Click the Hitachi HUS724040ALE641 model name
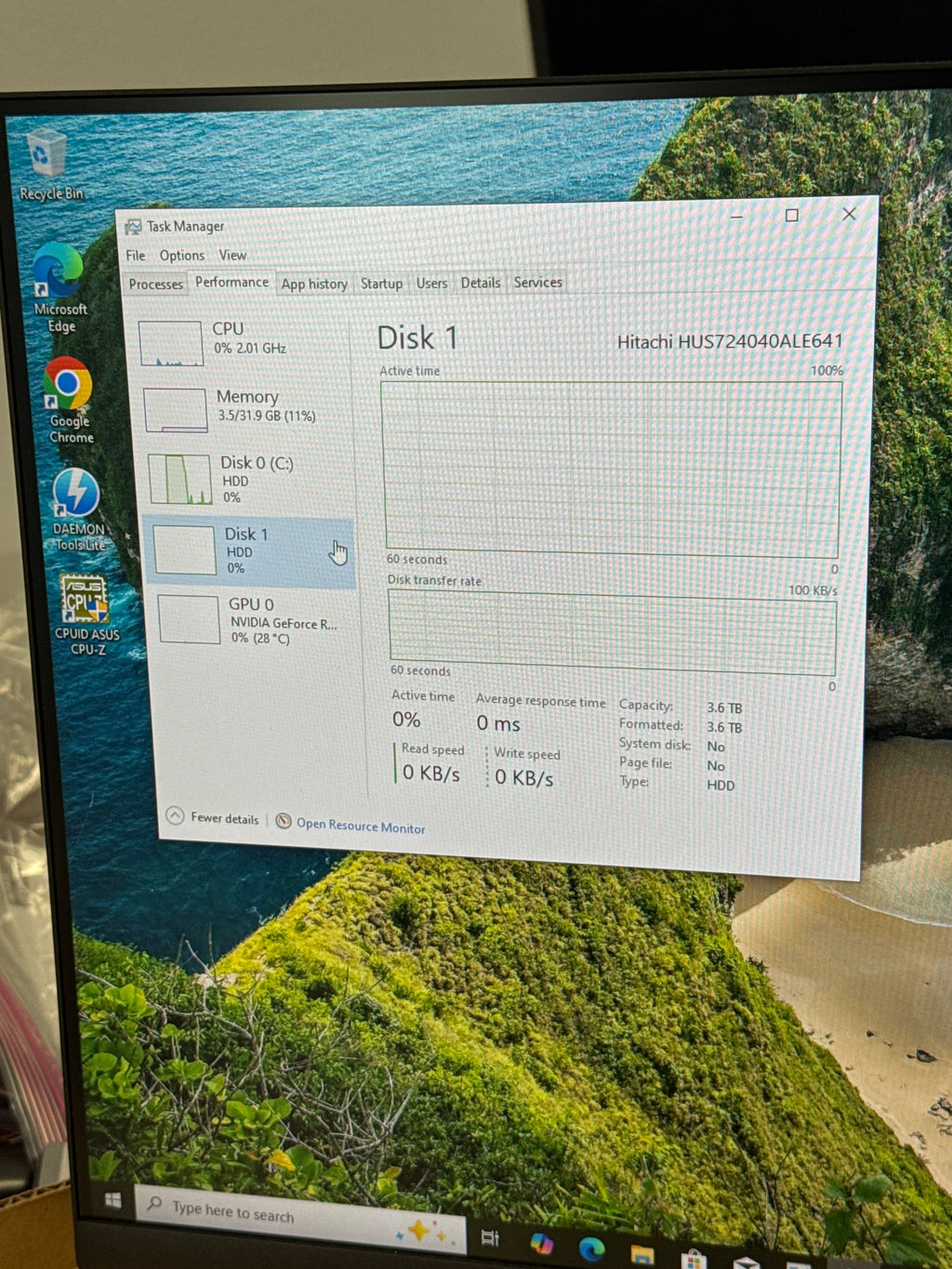This screenshot has width=952, height=1269. pos(730,342)
